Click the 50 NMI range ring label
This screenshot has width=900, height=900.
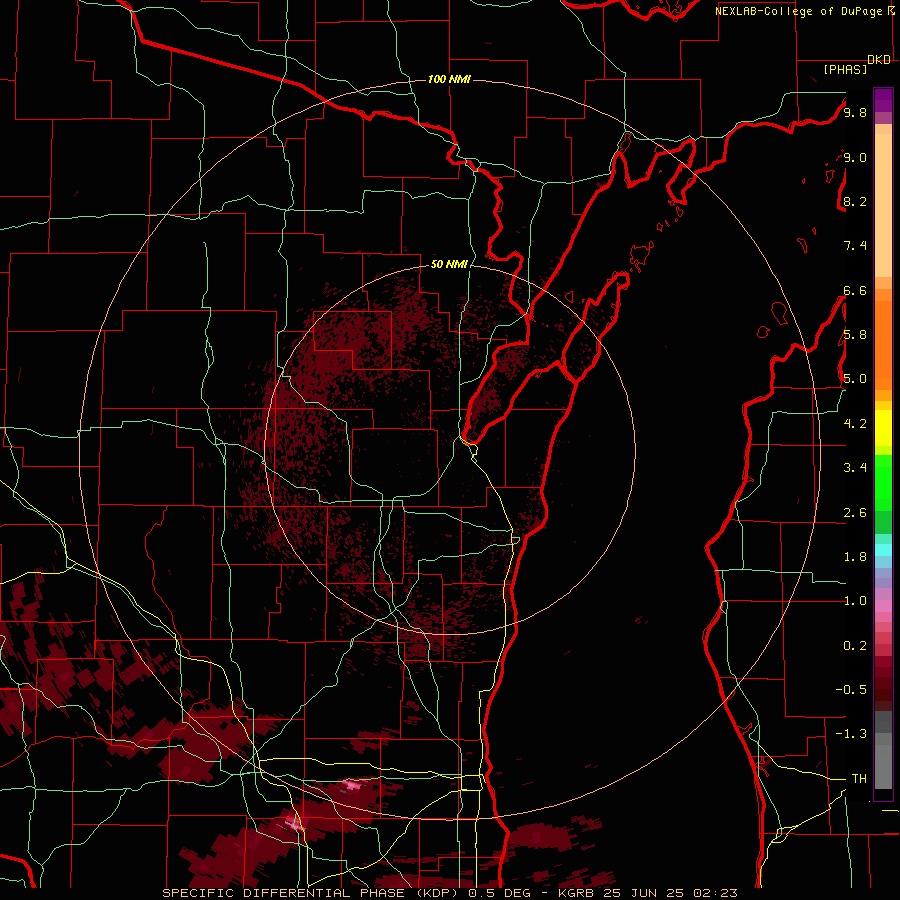point(449,264)
